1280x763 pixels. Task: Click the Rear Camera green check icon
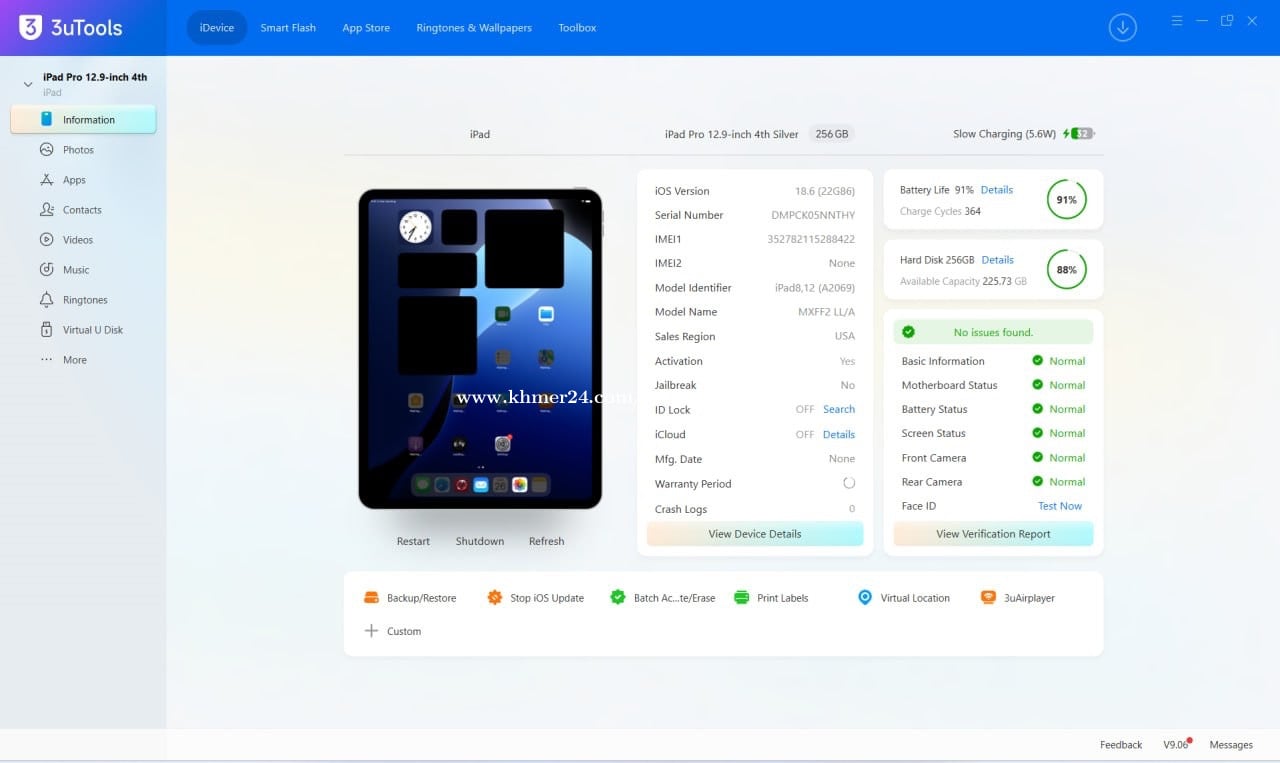pos(1038,482)
